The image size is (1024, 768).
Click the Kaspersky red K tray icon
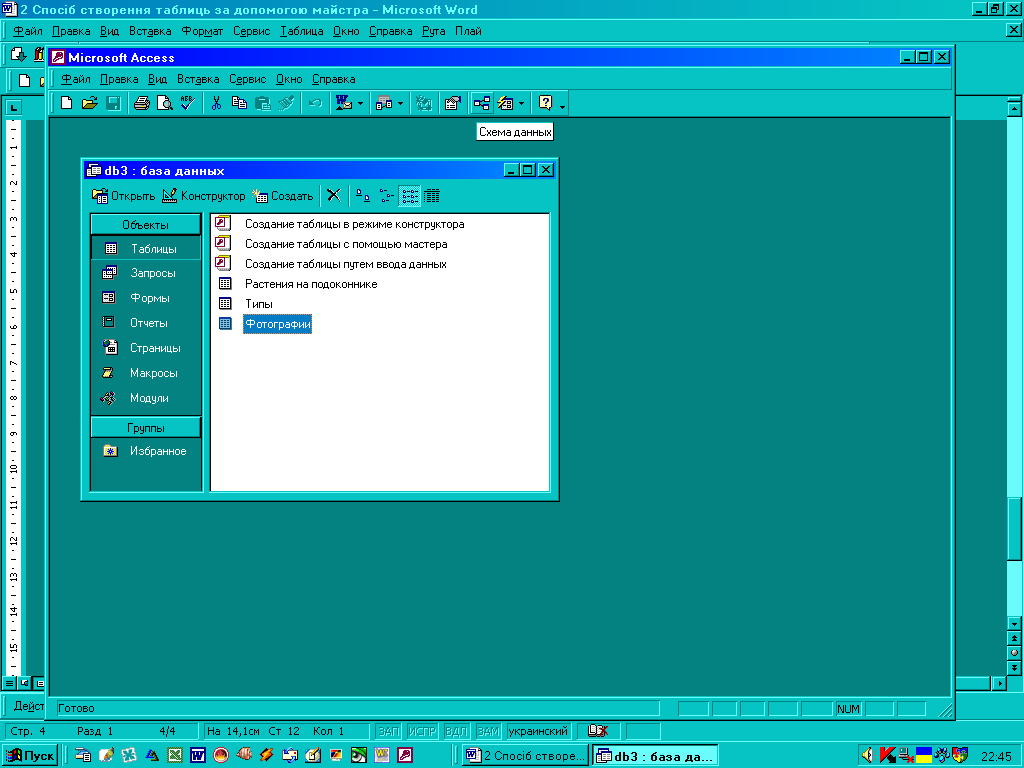click(887, 756)
